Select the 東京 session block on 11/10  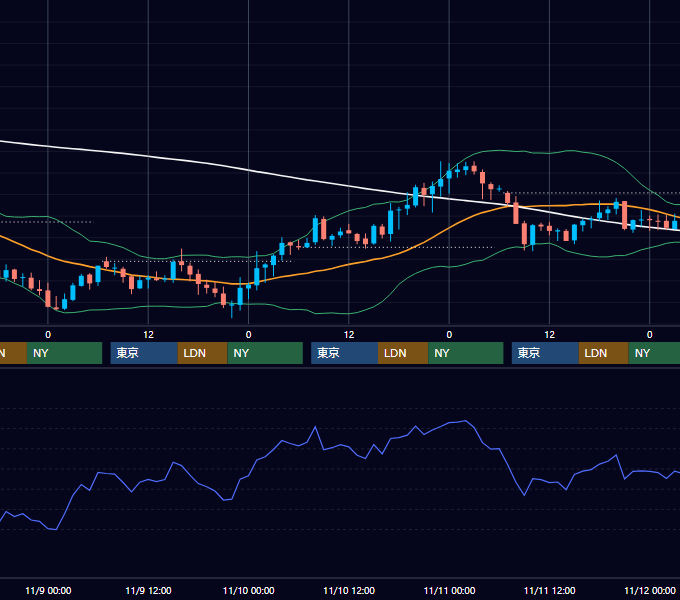344,353
